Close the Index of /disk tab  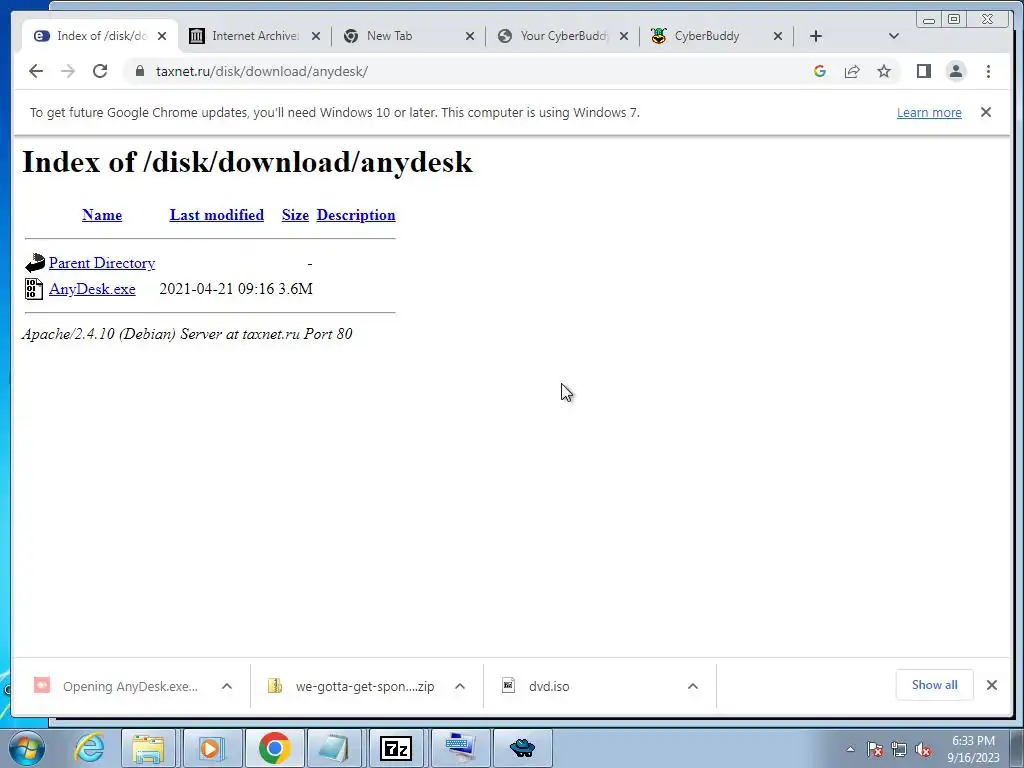[x=162, y=36]
